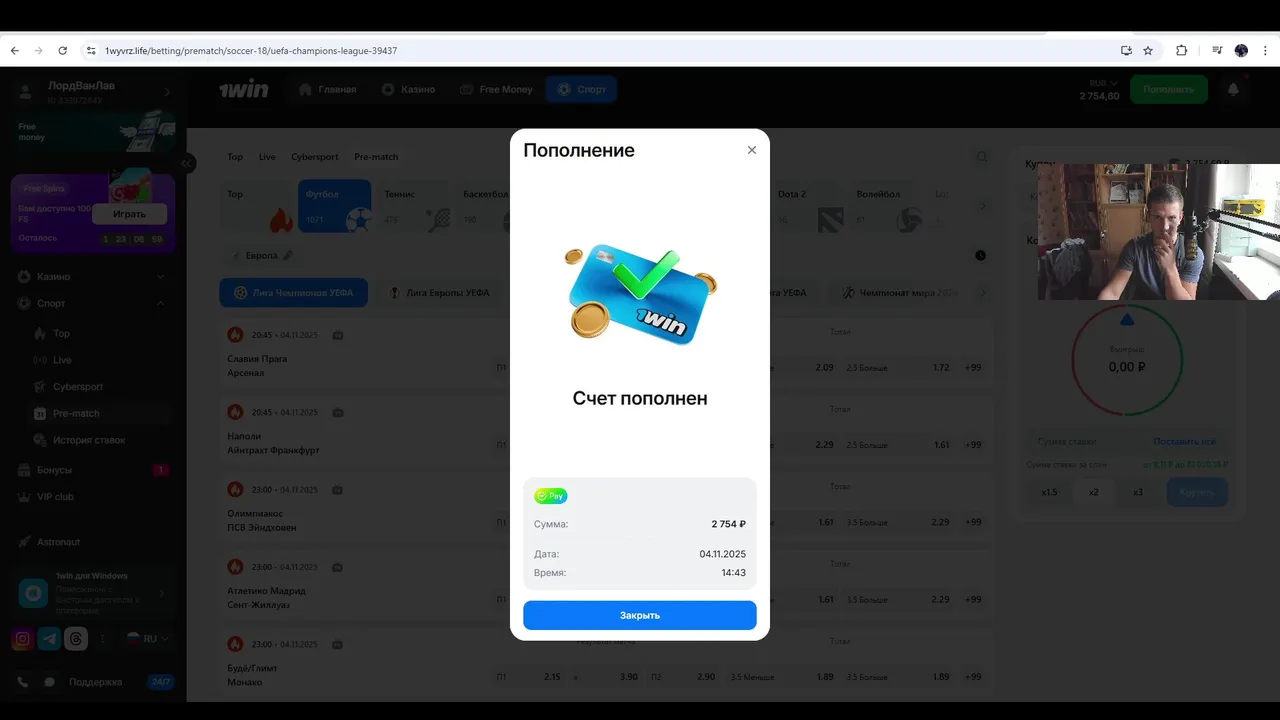Open +99 markets for Славия Прага match
The width and height of the screenshot is (1280, 720).
click(x=973, y=368)
